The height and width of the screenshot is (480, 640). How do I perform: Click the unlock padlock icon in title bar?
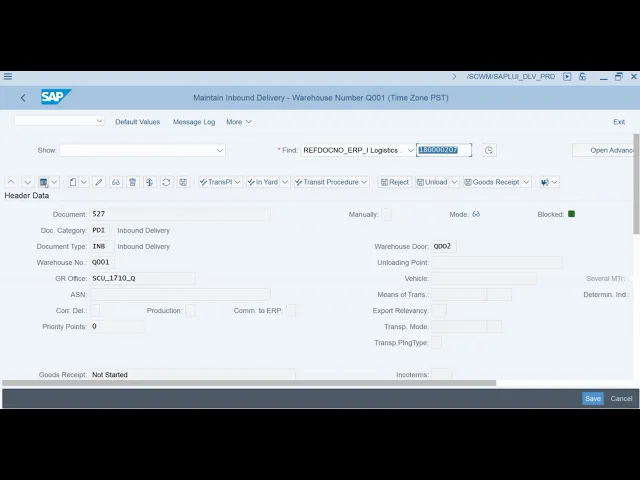tap(582, 76)
